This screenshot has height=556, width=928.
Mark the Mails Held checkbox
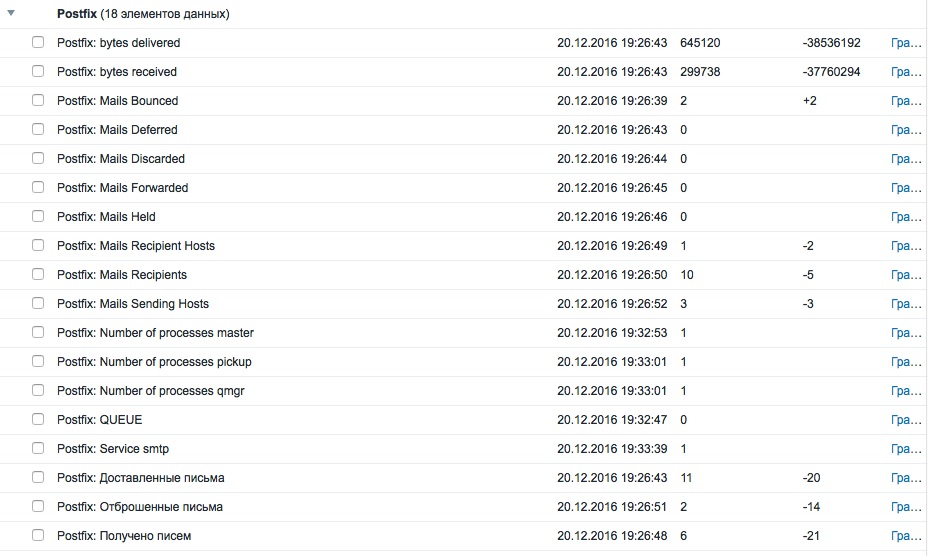click(38, 217)
